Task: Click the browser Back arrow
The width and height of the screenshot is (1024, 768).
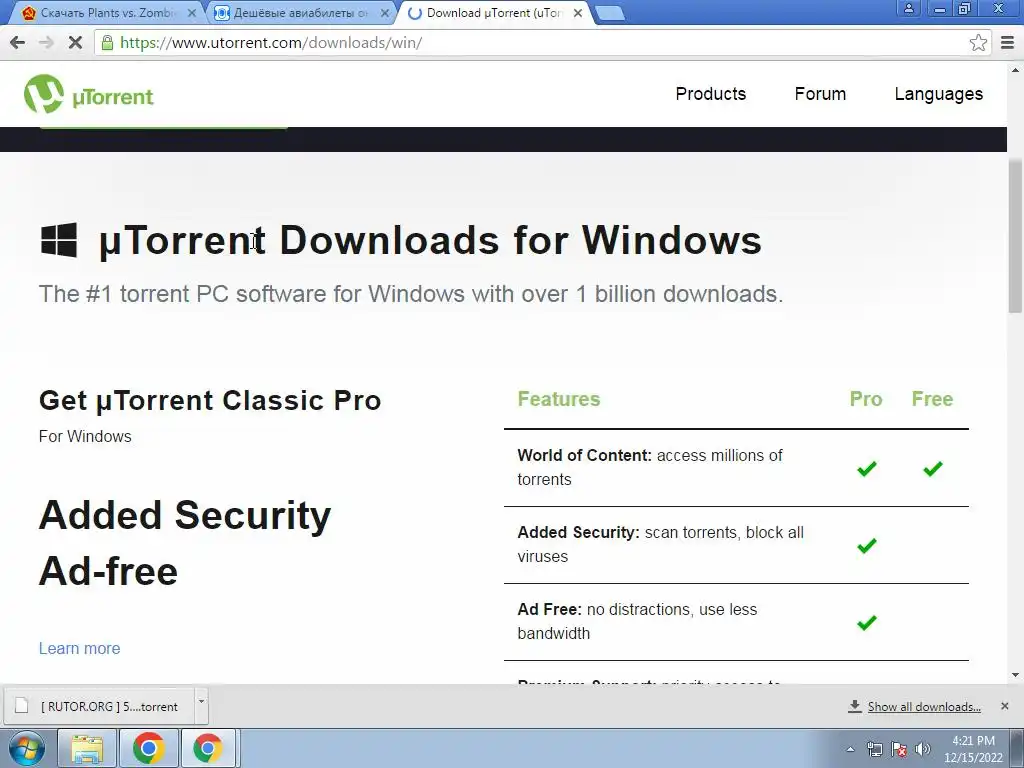Action: [x=18, y=43]
